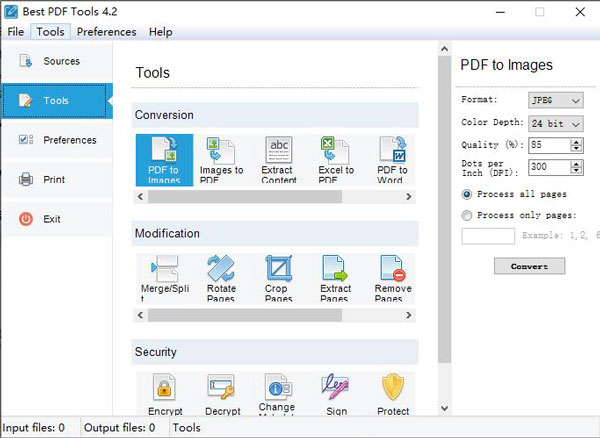Open the Color Depth dropdown
600x438 pixels.
click(x=556, y=124)
